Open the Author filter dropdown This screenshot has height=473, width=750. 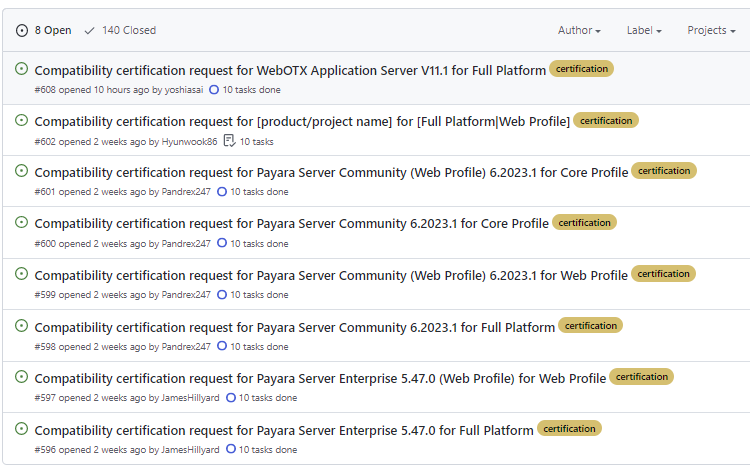tap(579, 30)
